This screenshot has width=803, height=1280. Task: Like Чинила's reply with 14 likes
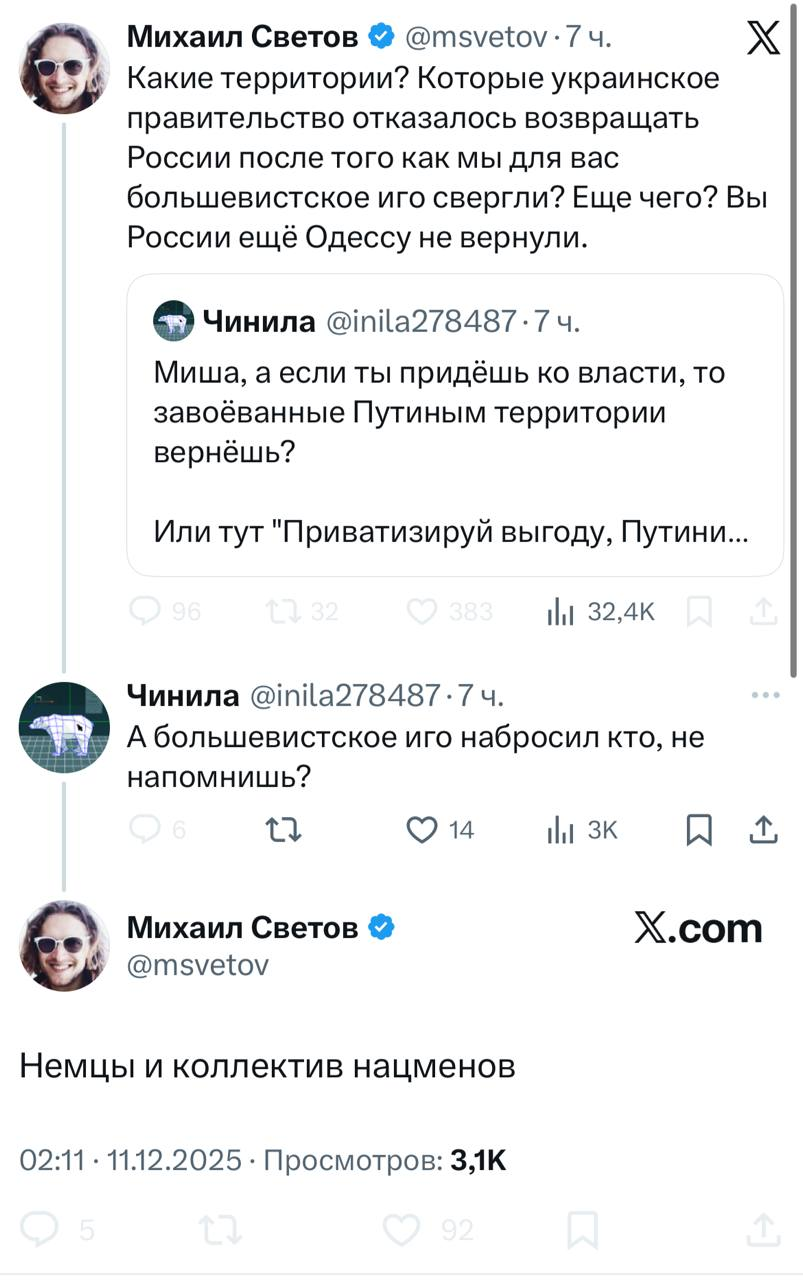click(424, 829)
